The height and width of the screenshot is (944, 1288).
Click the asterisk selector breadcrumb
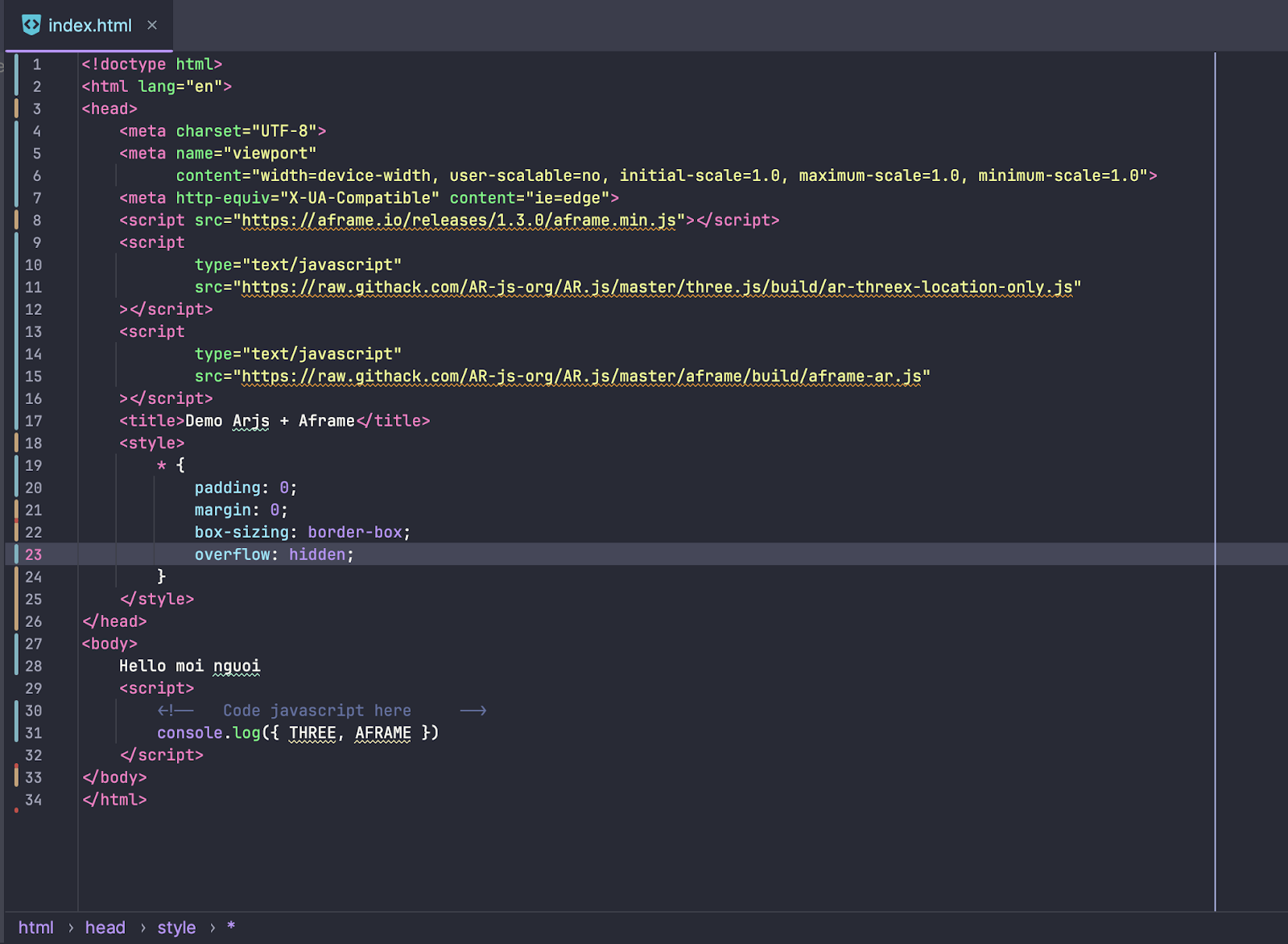coord(231,926)
